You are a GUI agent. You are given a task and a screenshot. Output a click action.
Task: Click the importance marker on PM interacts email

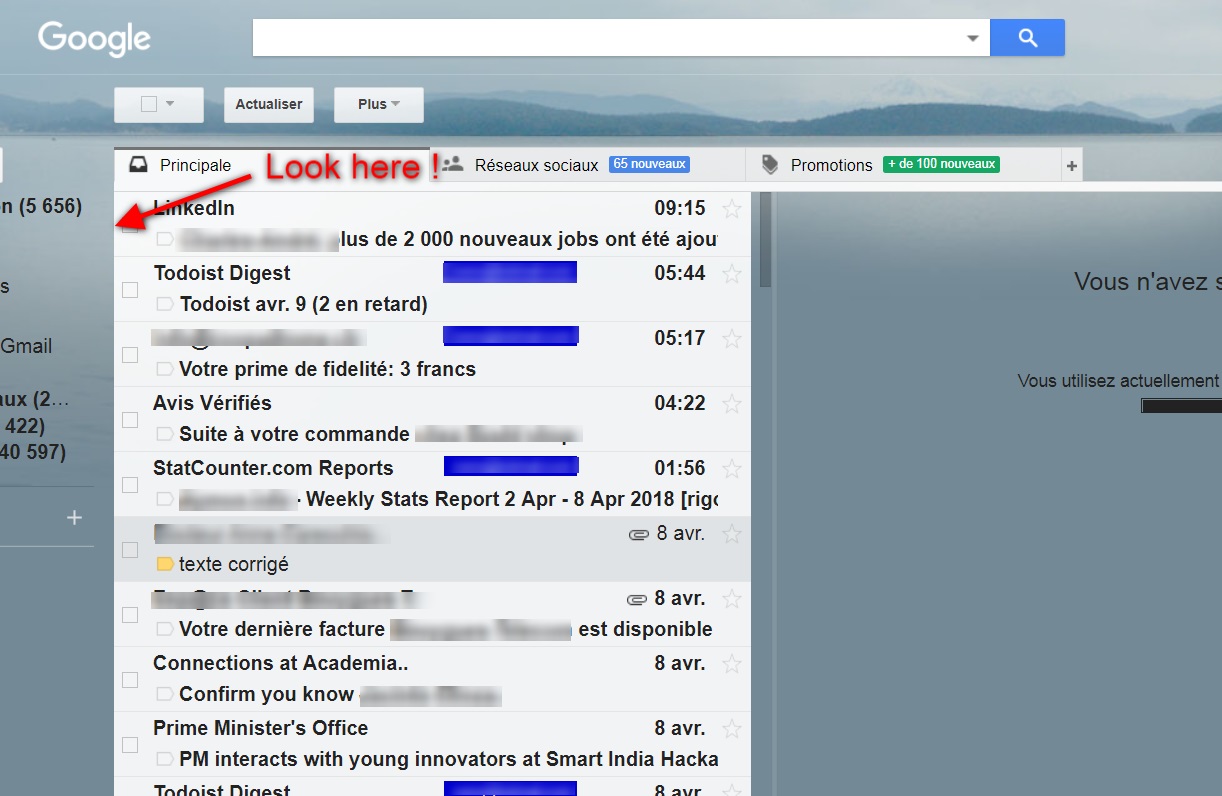pos(165,759)
